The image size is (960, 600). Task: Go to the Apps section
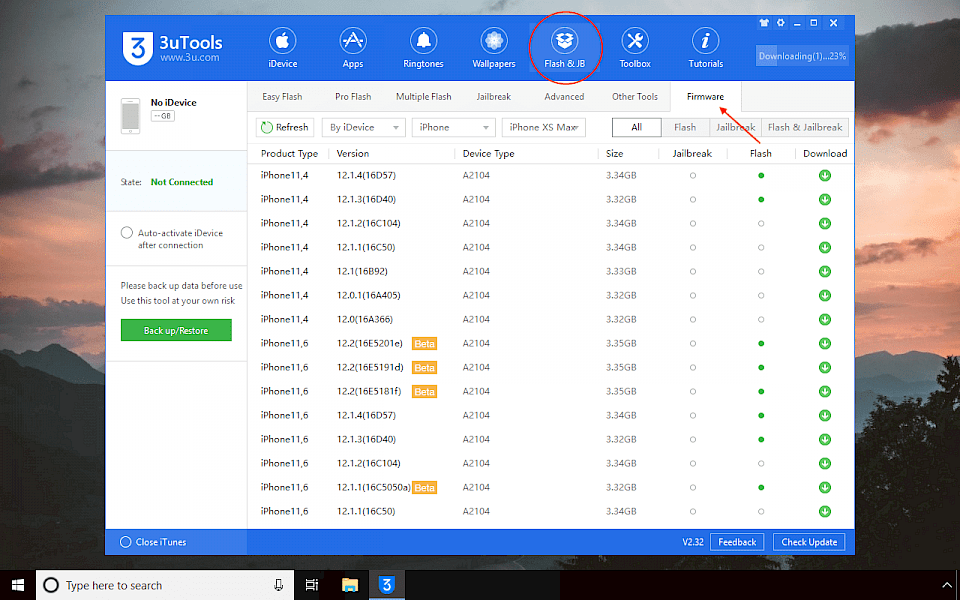[x=353, y=48]
